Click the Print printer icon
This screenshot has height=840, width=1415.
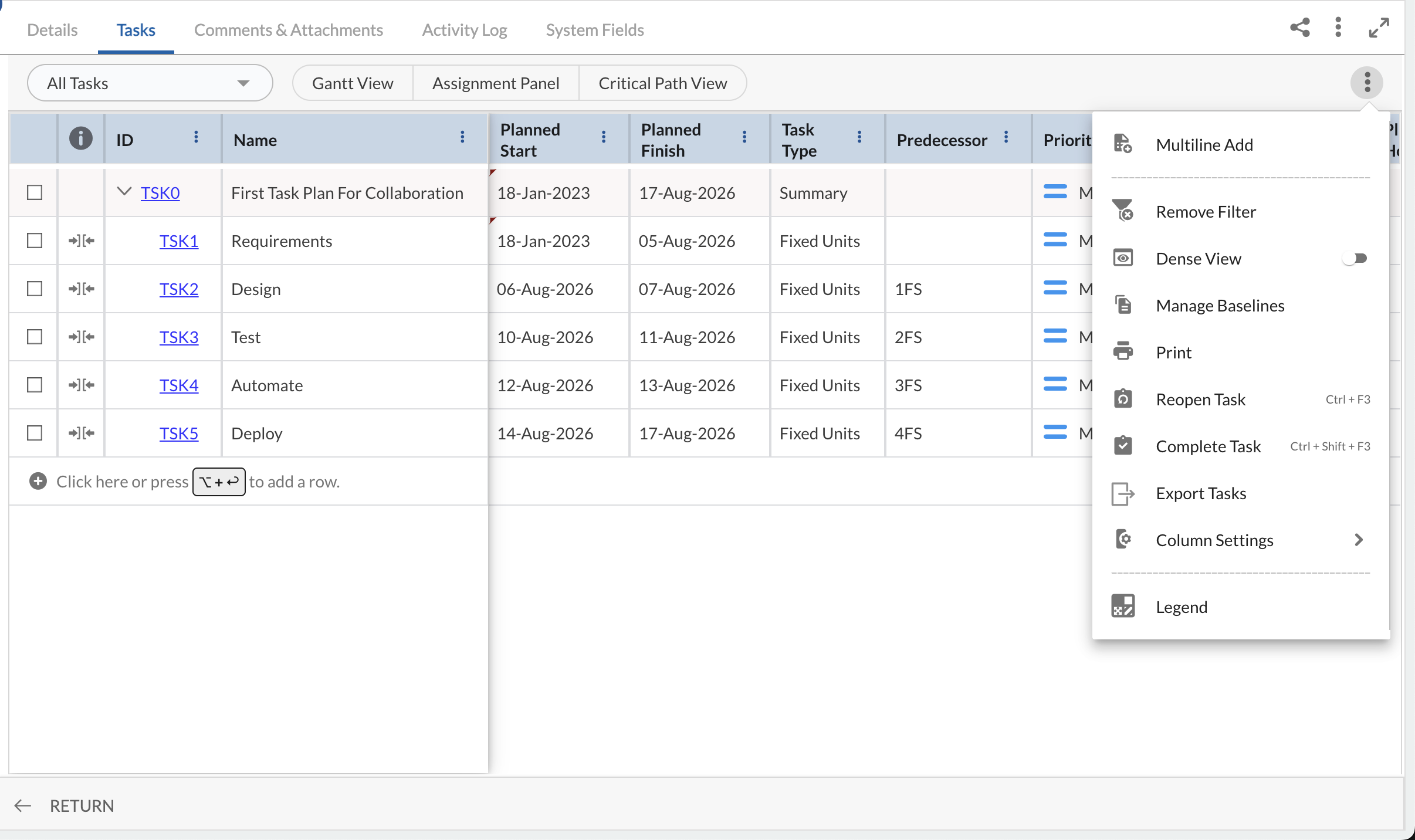(x=1123, y=352)
